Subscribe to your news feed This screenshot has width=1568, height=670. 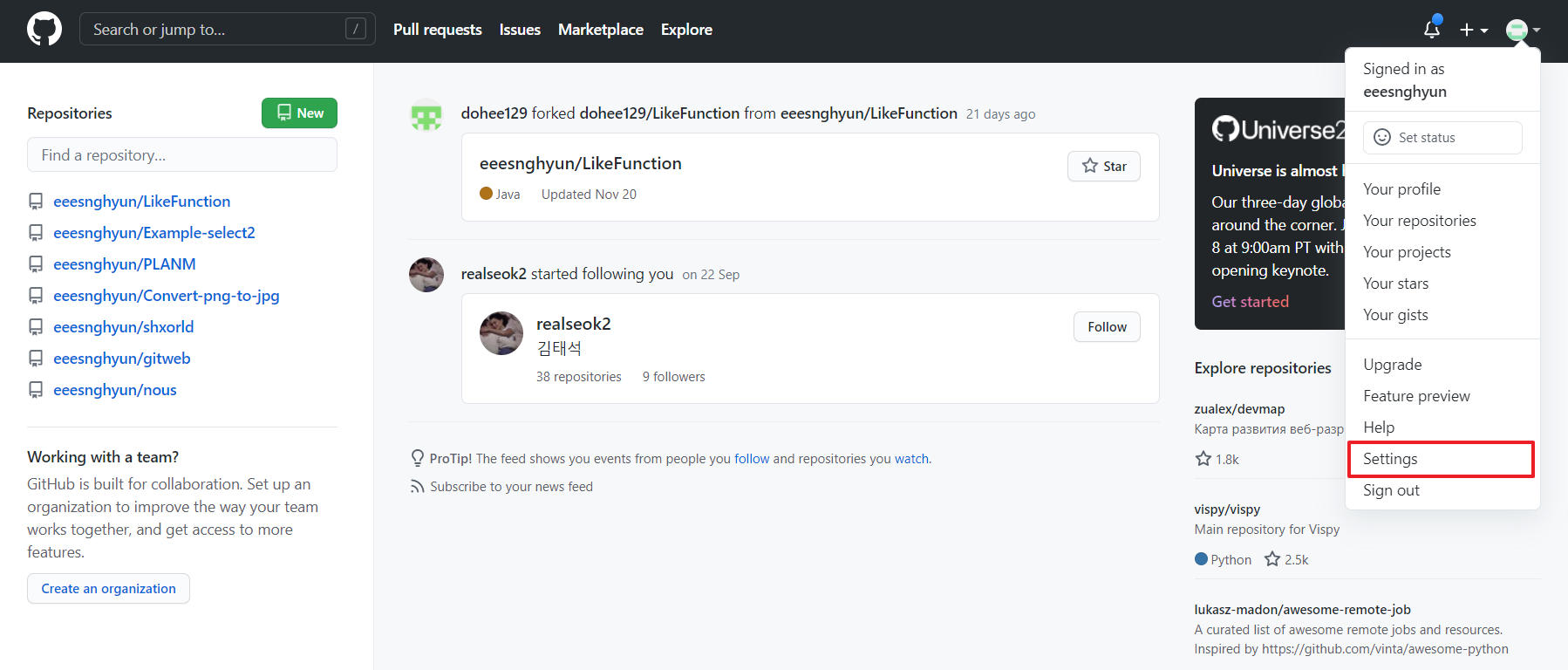point(511,487)
